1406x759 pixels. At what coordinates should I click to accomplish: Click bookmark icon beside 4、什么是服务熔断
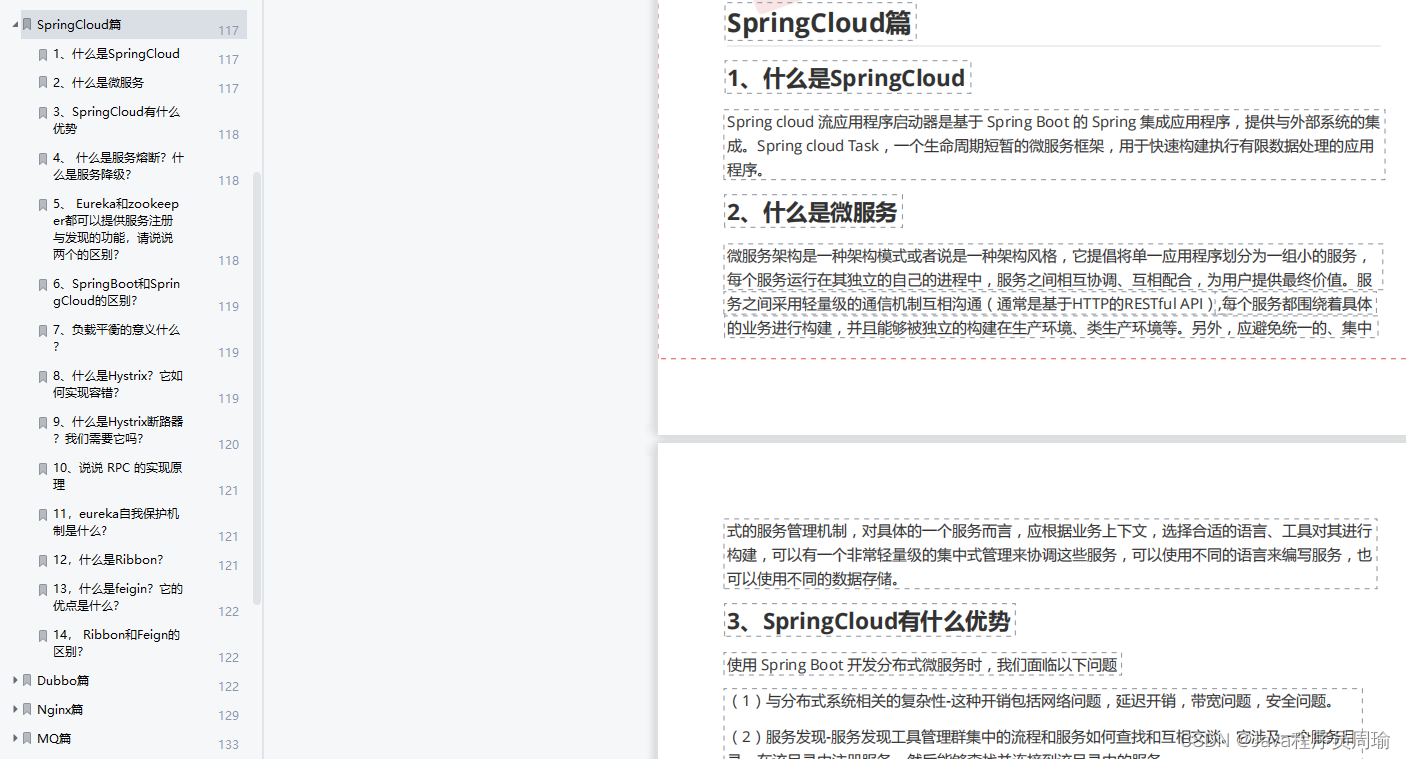click(43, 158)
